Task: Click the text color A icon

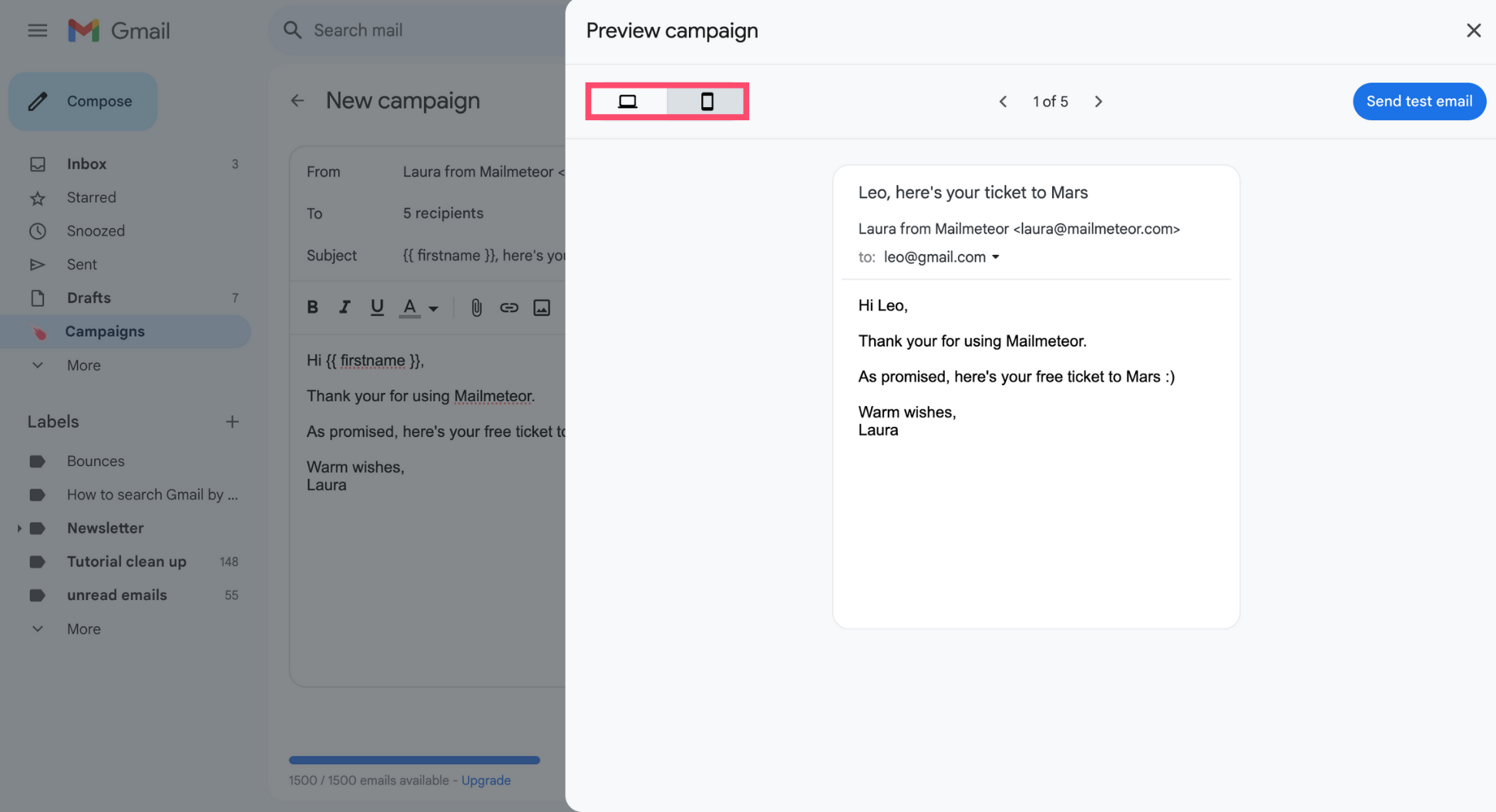Action: [409, 307]
